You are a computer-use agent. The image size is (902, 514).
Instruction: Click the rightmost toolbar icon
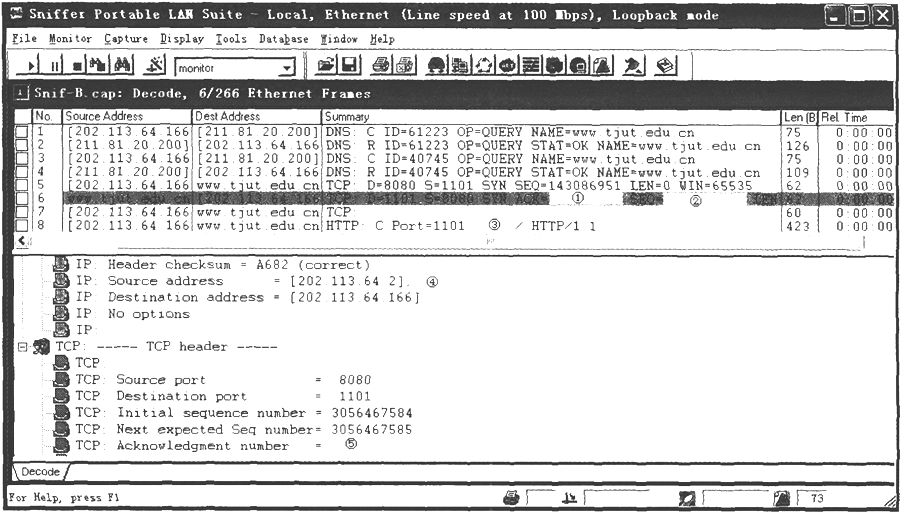664,67
